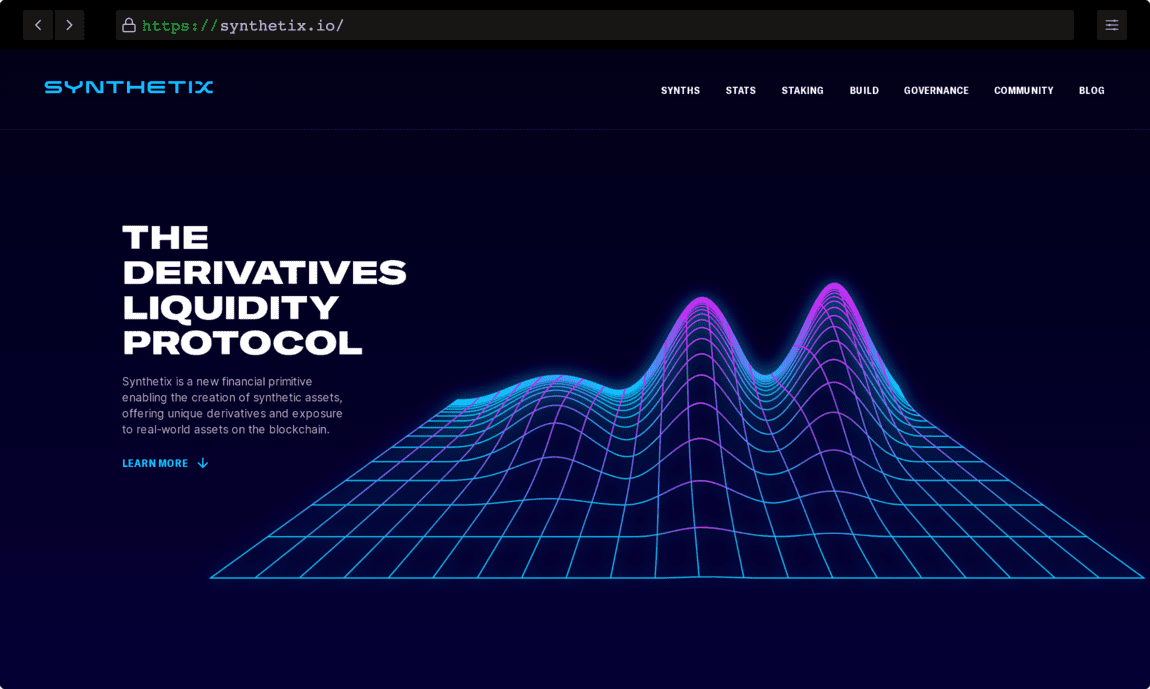Image resolution: width=1150 pixels, height=689 pixels.
Task: Click the Synthetix logo
Action: click(128, 87)
